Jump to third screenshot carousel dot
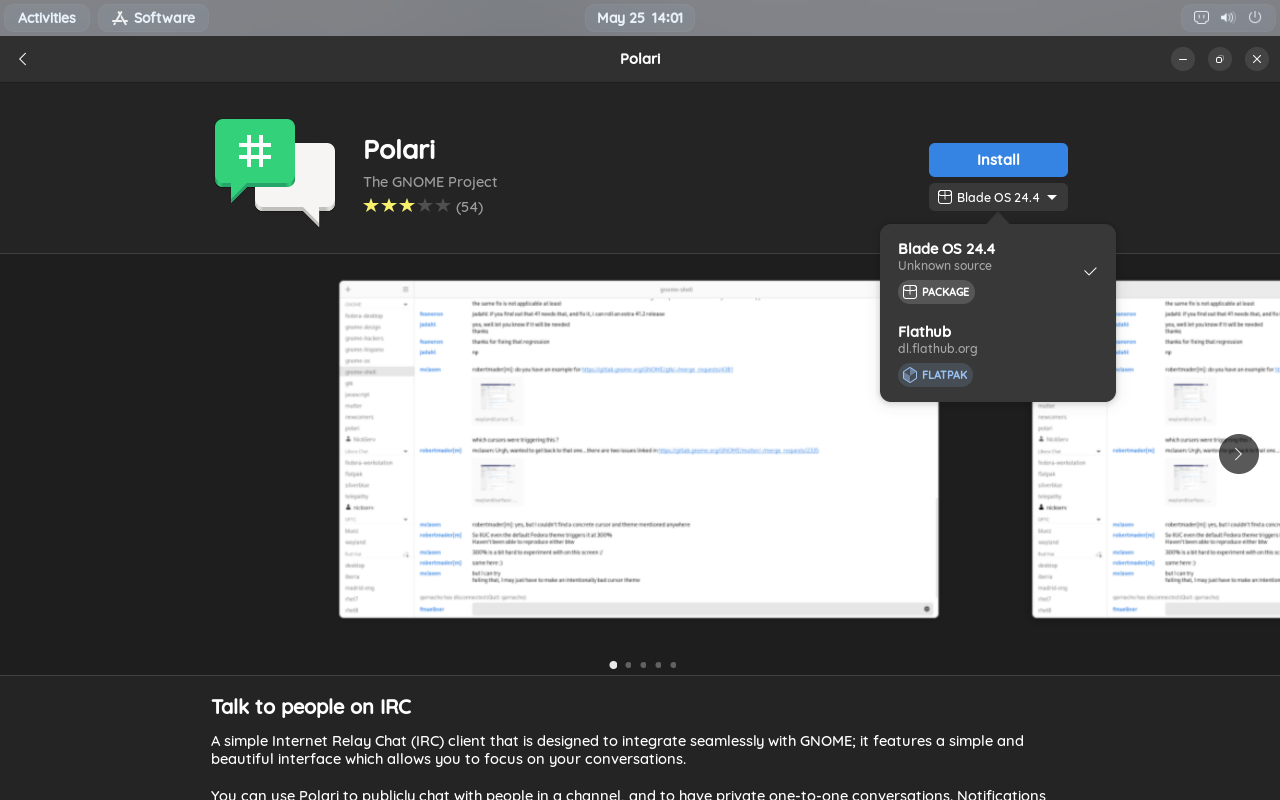The height and width of the screenshot is (800, 1280). (643, 665)
